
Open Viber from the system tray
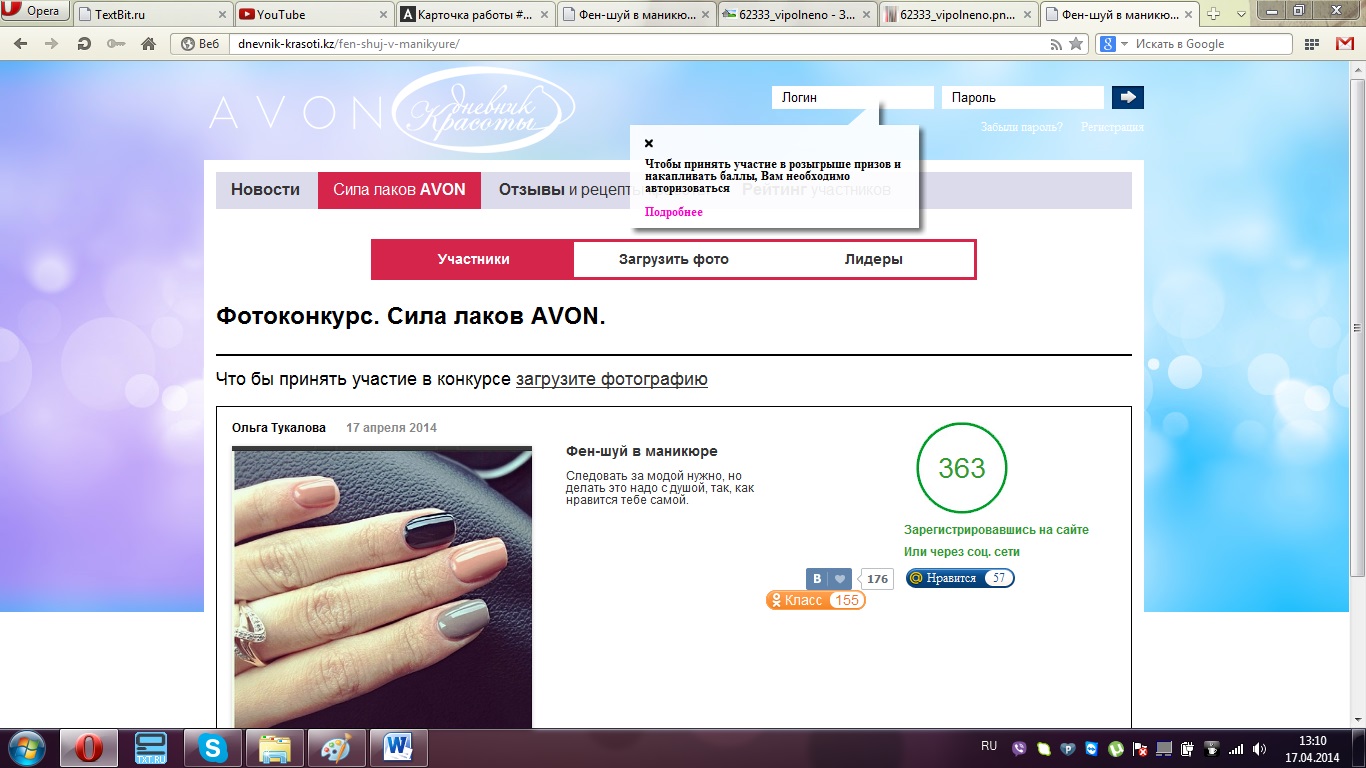click(1020, 748)
